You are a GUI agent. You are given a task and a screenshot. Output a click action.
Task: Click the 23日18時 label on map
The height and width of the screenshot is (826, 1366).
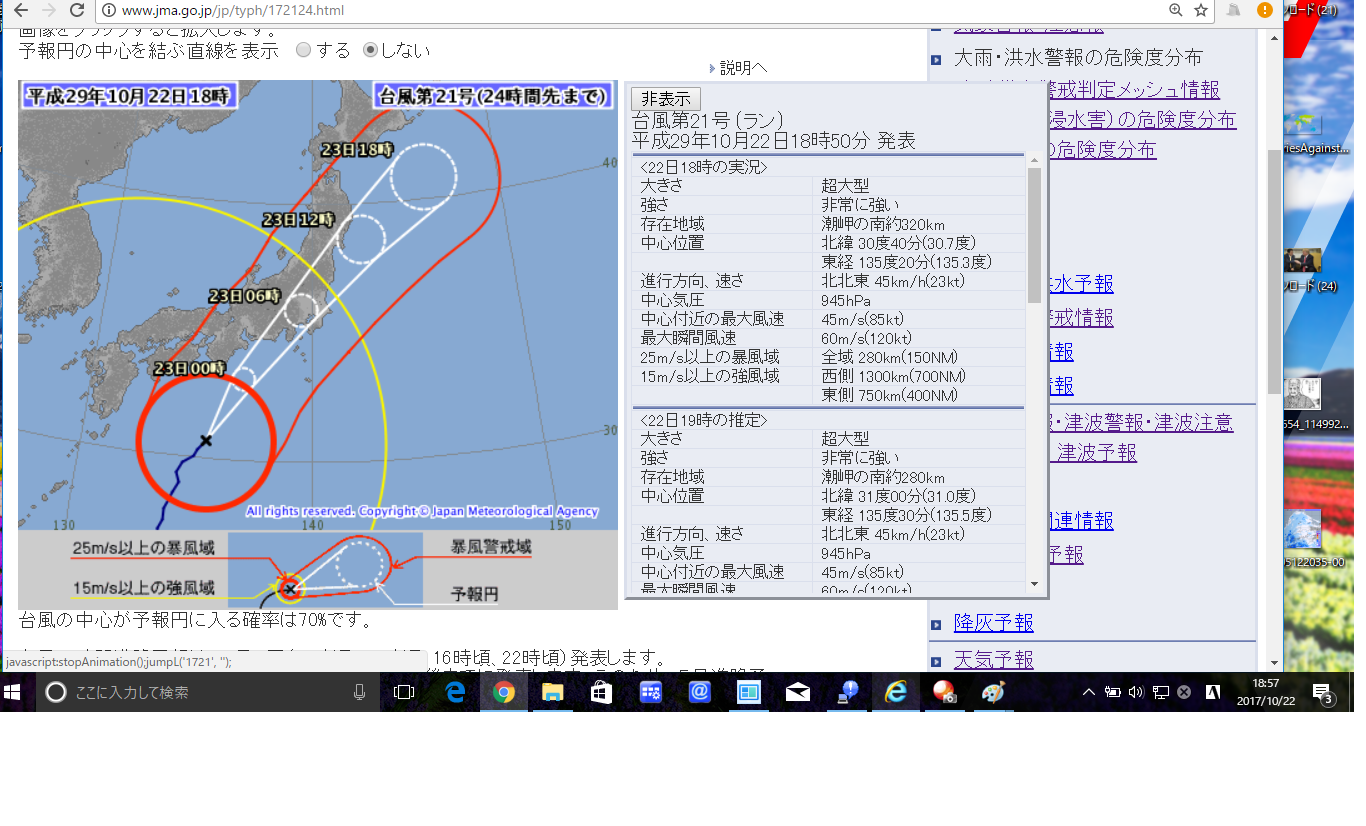pyautogui.click(x=359, y=149)
